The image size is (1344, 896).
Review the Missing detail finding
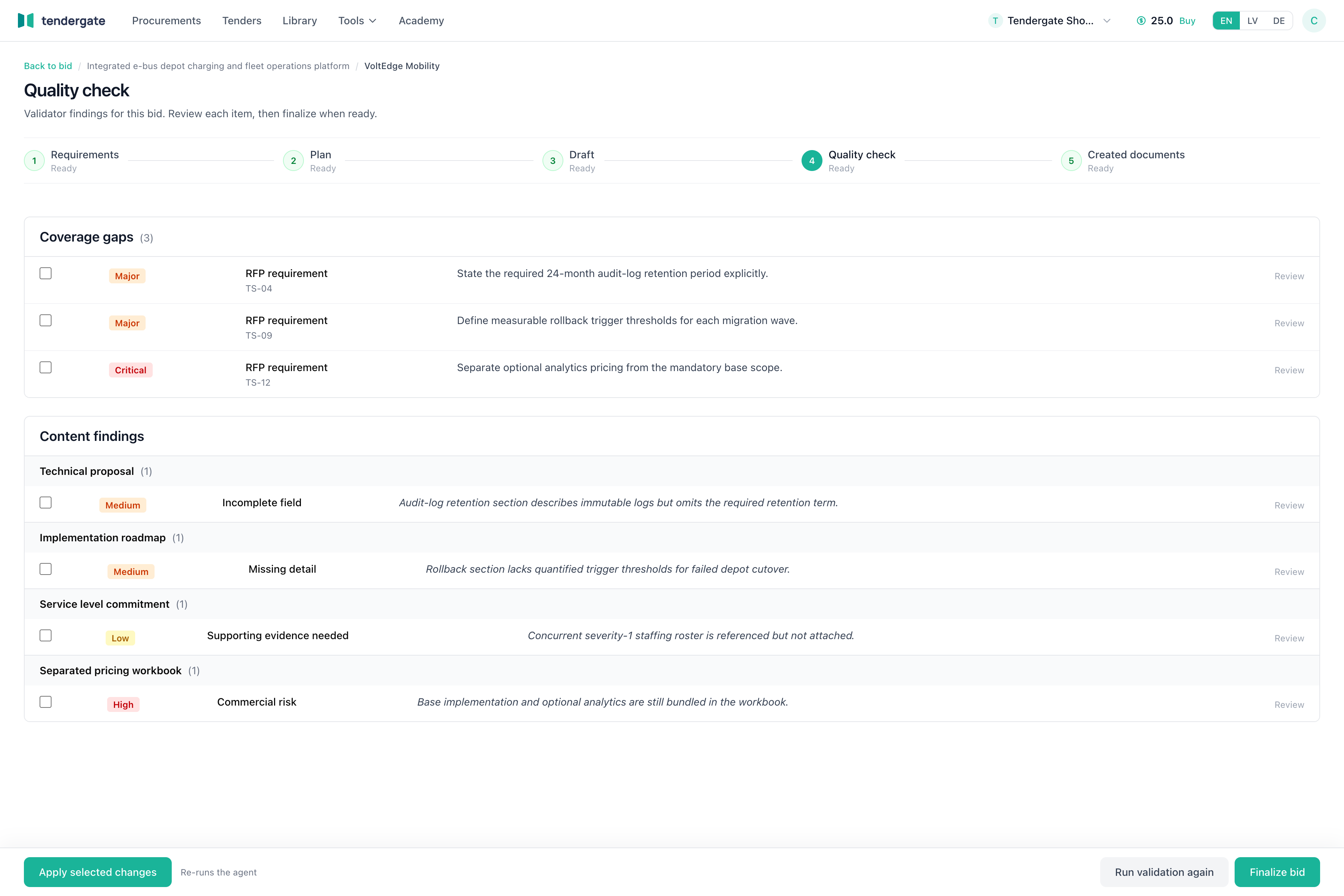tap(1289, 572)
